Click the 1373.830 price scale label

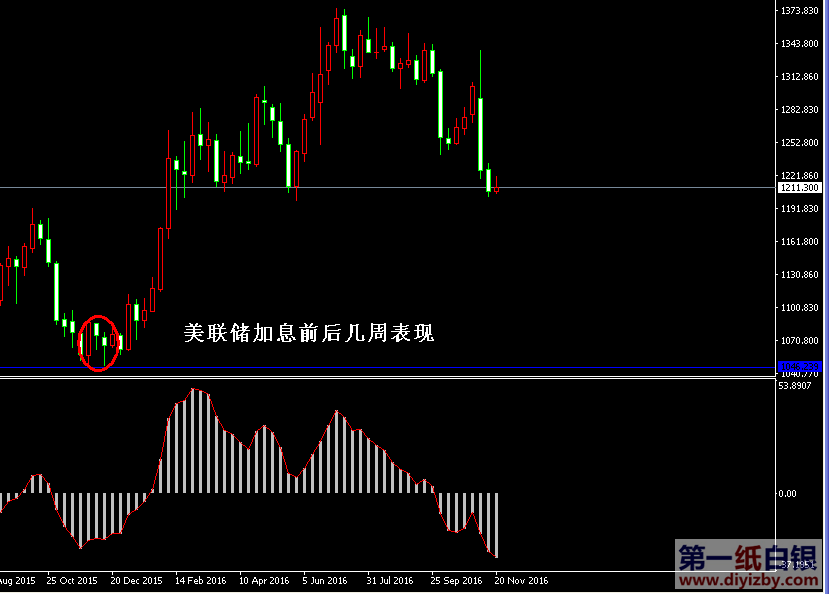tap(800, 11)
